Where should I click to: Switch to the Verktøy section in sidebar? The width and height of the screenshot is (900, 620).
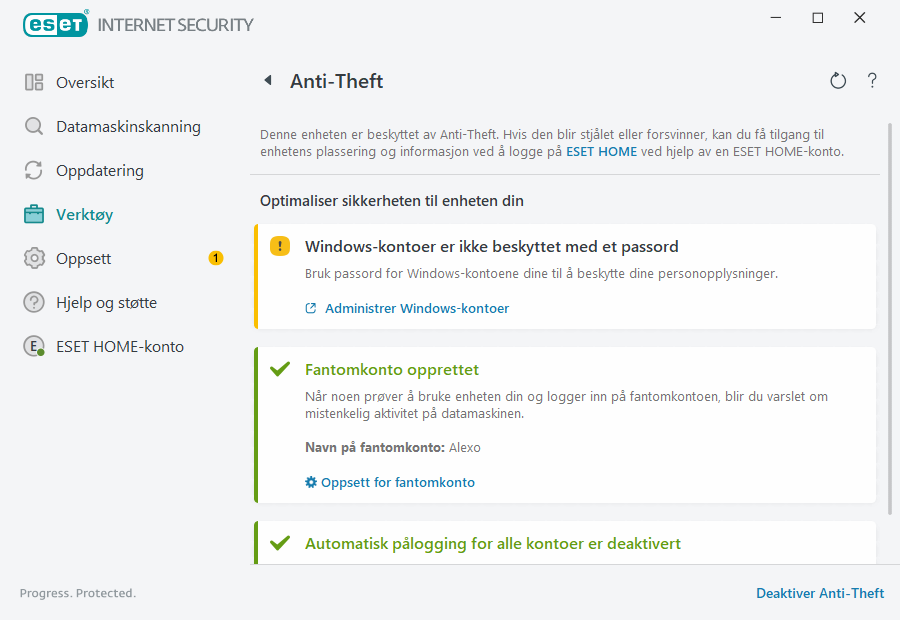tap(84, 214)
